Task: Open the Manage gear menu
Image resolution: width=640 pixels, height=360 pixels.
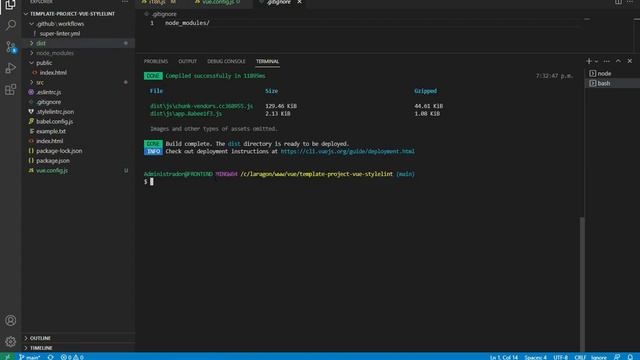Action: click(x=11, y=341)
